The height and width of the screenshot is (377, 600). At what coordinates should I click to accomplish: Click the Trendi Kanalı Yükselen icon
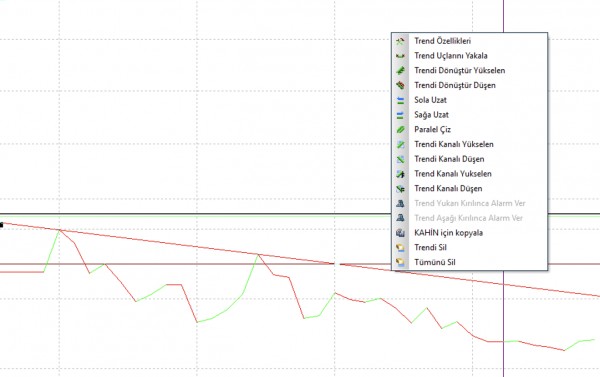400,144
